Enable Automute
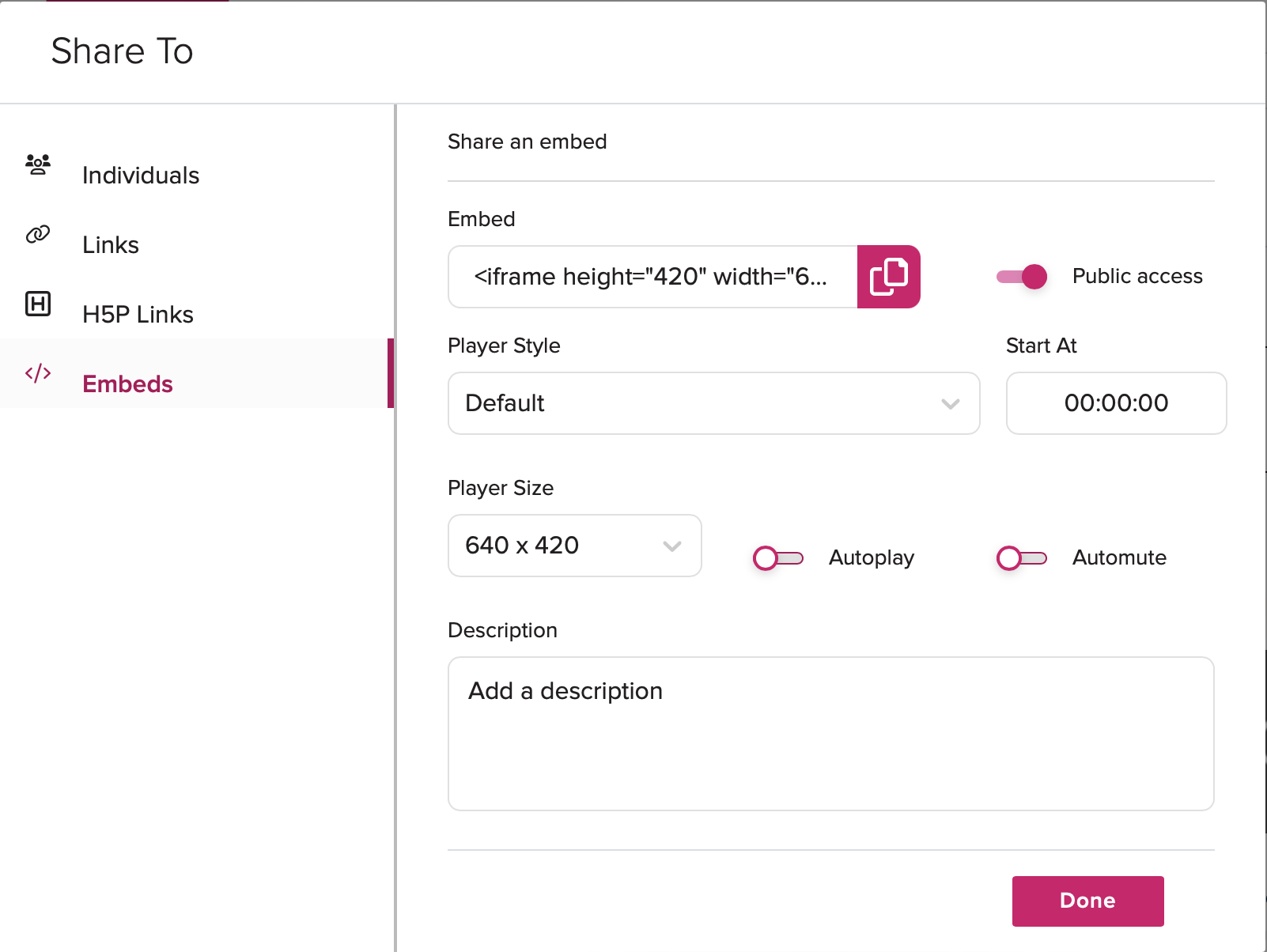Screen dimensions: 1267x952 click(1021, 558)
